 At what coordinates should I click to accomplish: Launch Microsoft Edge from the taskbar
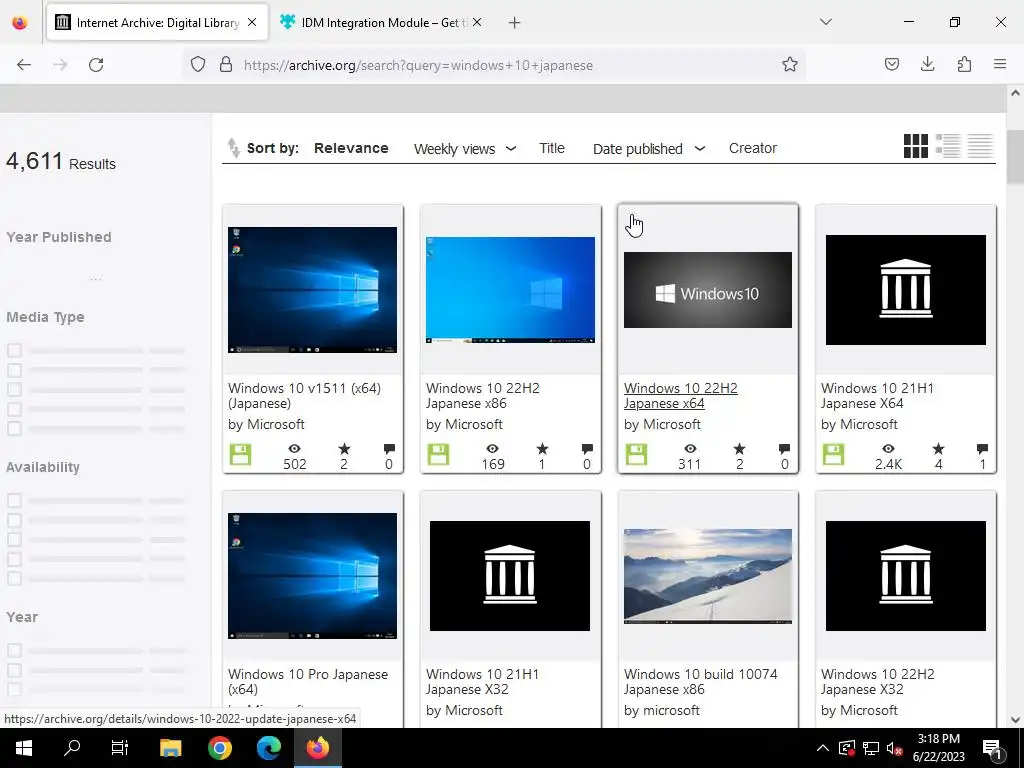click(x=268, y=748)
